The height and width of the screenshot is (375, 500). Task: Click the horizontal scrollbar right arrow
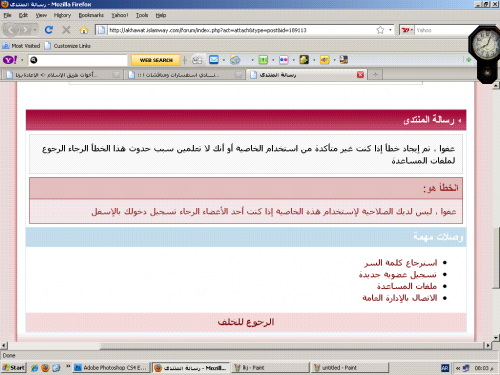488,346
